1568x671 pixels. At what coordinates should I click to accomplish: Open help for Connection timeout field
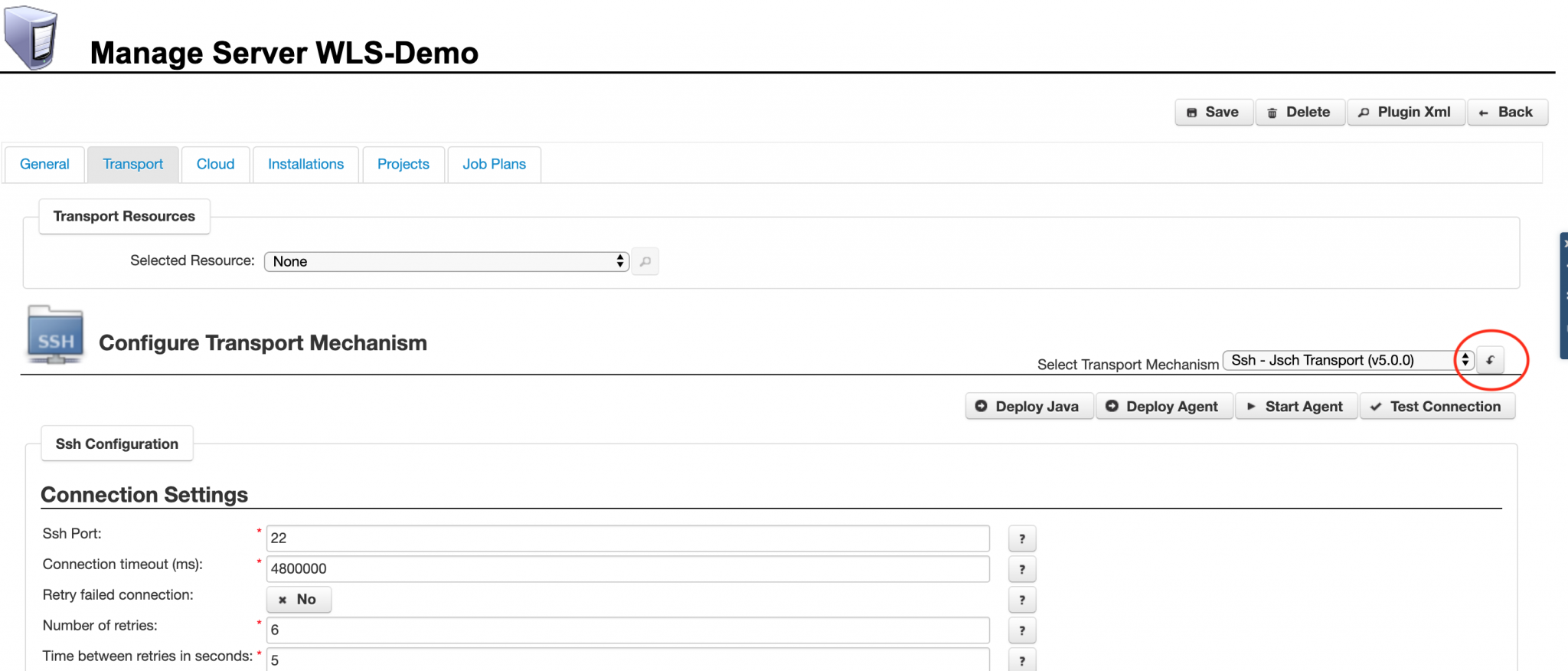point(1021,569)
